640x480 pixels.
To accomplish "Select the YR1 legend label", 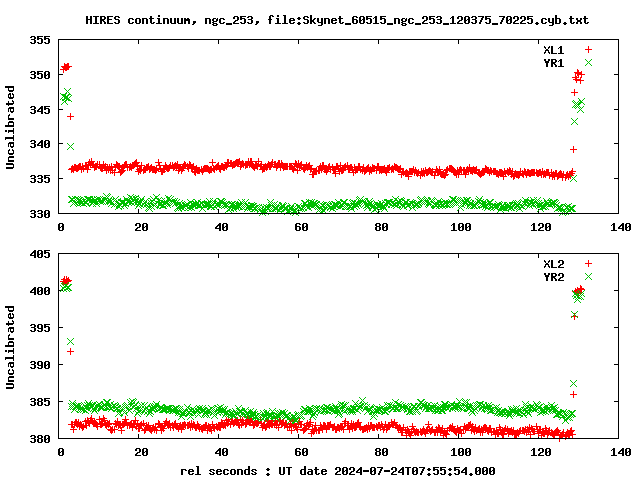I will point(553,63).
